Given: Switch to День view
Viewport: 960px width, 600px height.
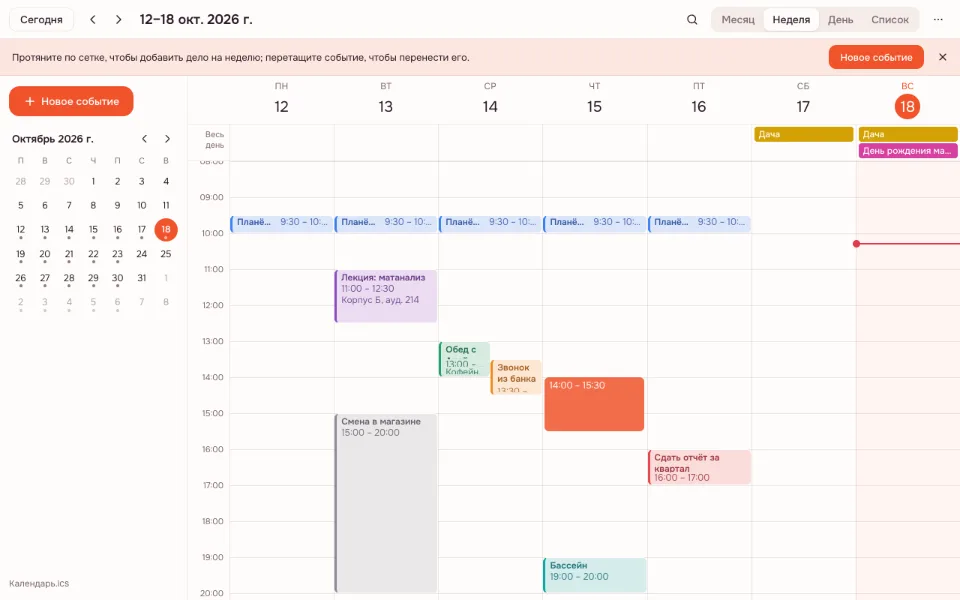Looking at the screenshot, I should pos(840,20).
